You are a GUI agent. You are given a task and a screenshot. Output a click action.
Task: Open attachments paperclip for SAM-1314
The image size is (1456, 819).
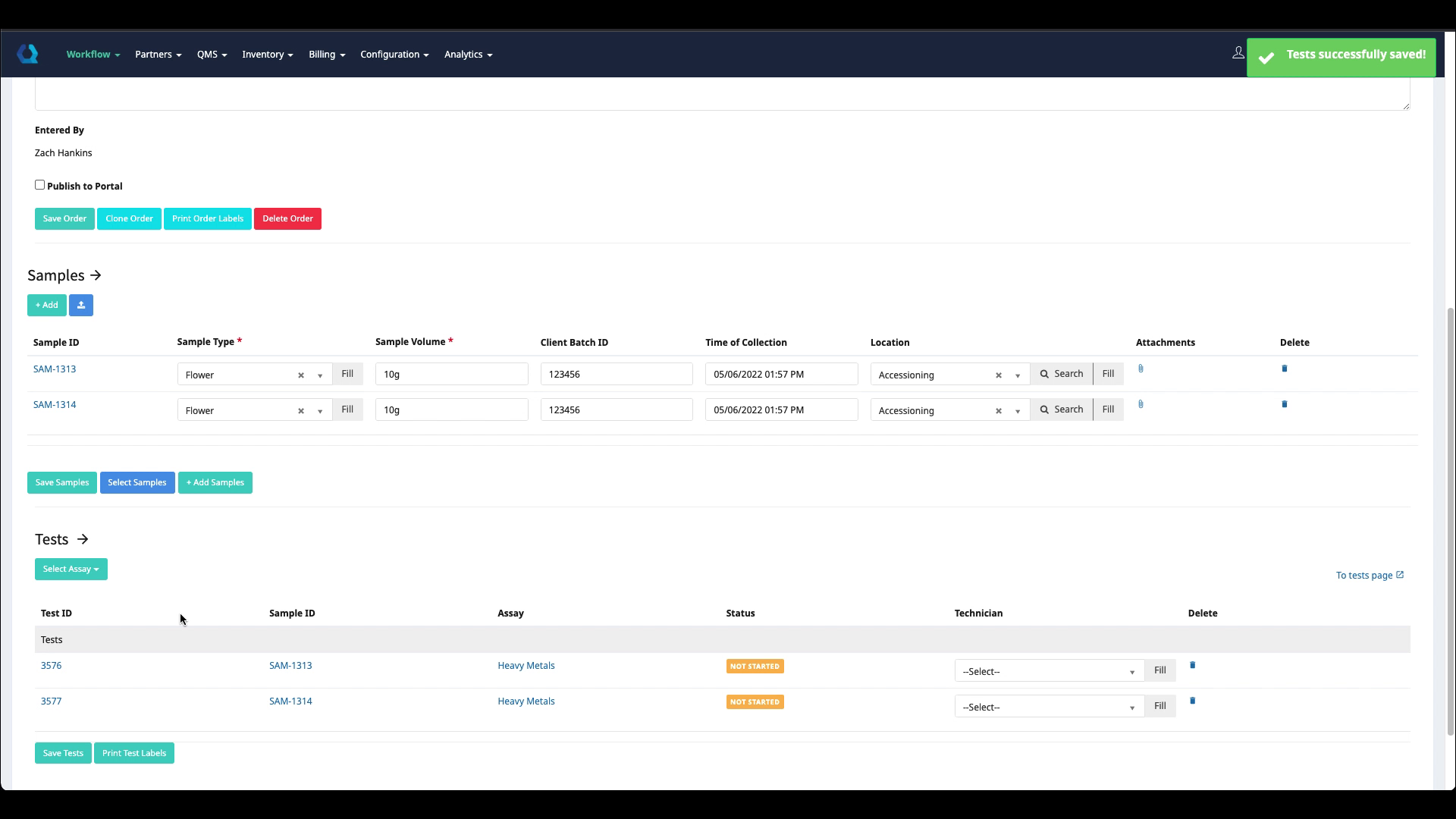[1141, 404]
